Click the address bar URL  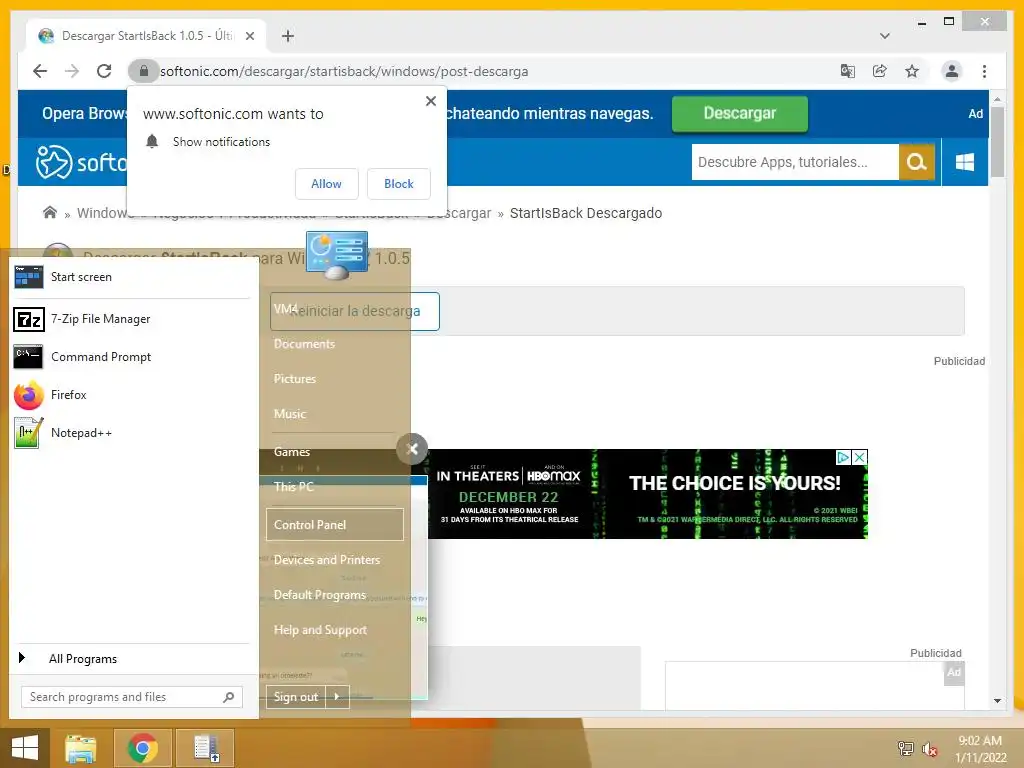(x=344, y=71)
